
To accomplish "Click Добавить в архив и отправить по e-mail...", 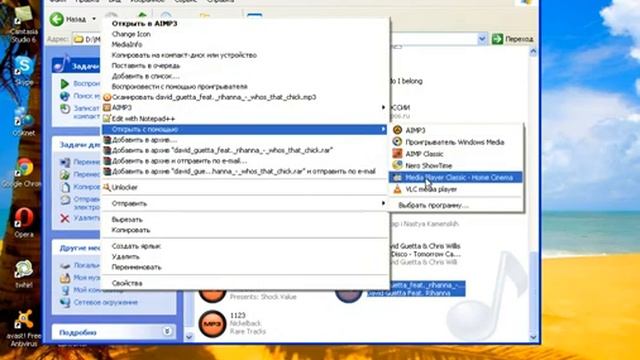I will click(244, 161).
